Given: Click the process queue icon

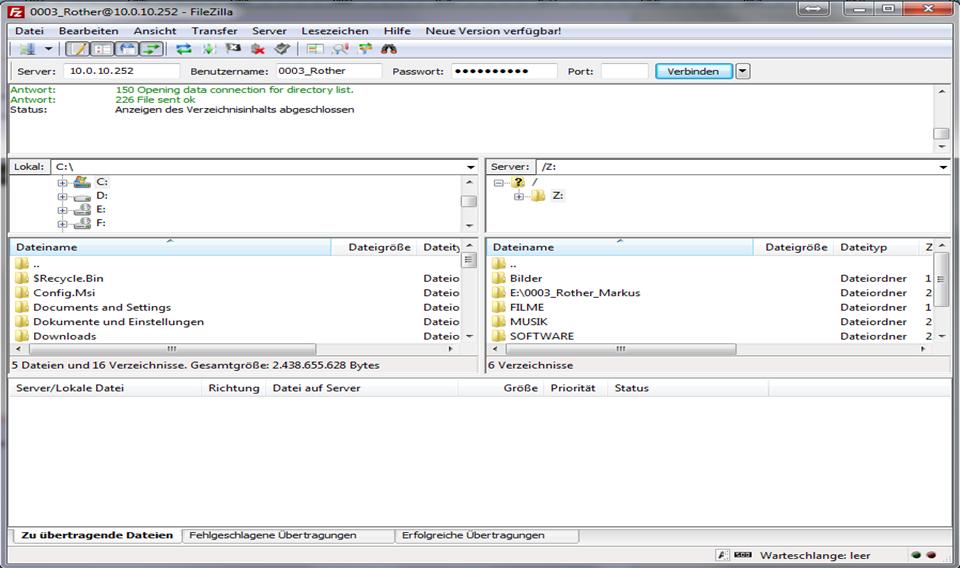Looking at the screenshot, I should pyautogui.click(x=209, y=48).
